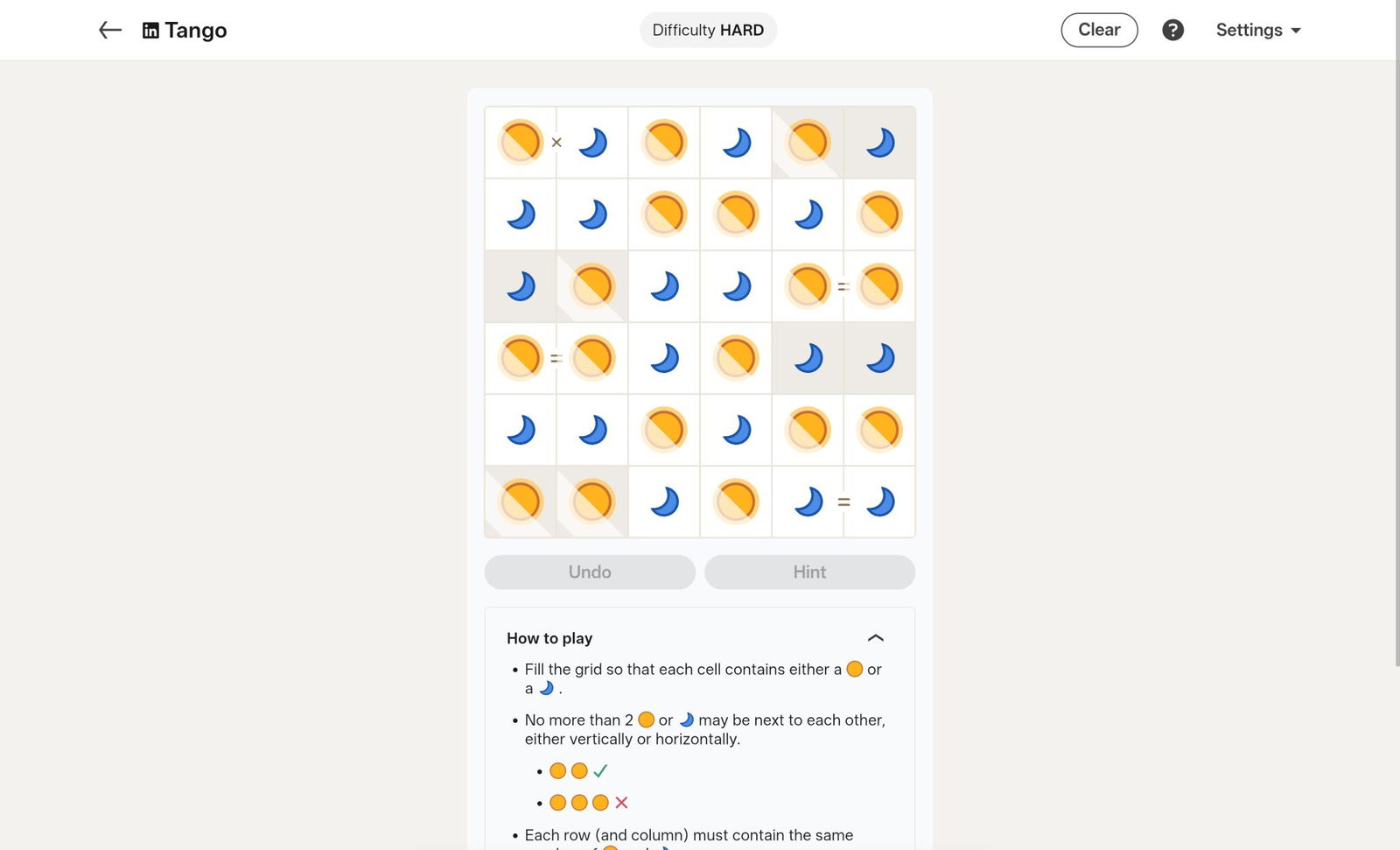Click the moon in the bottom-right grid cell

[879, 502]
